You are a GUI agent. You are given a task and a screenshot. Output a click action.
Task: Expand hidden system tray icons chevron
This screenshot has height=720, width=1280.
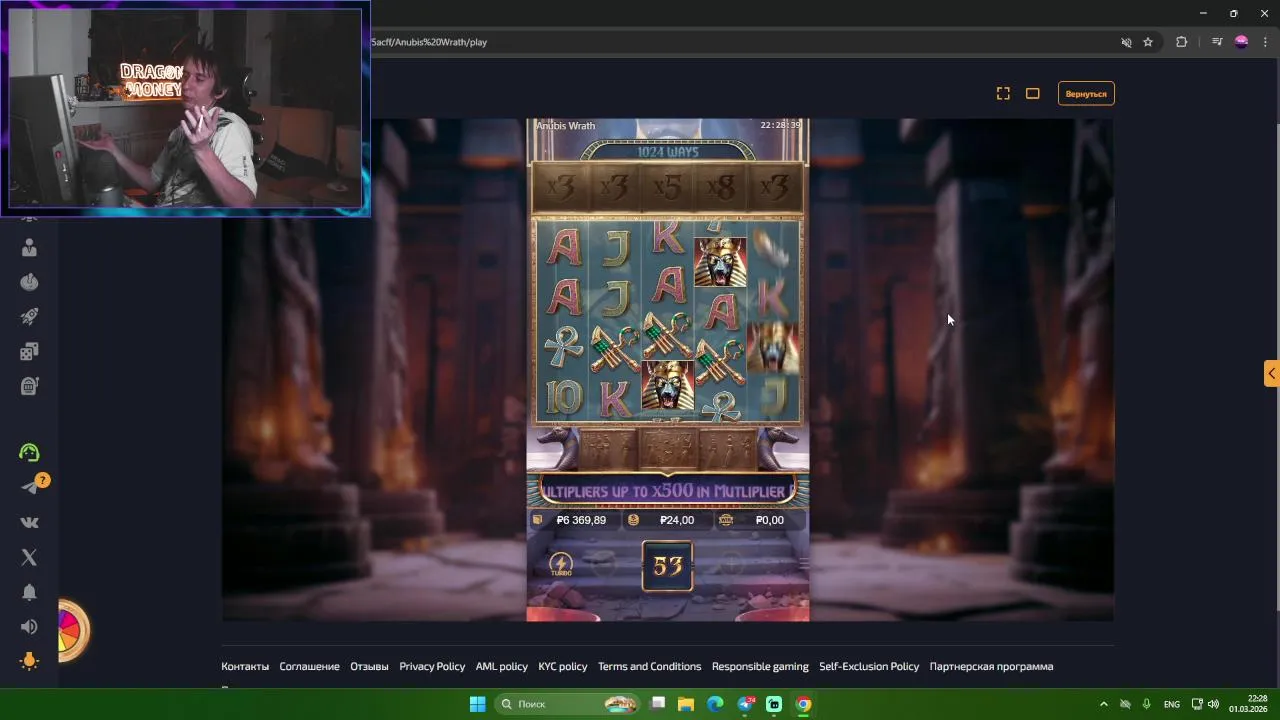(x=1103, y=704)
